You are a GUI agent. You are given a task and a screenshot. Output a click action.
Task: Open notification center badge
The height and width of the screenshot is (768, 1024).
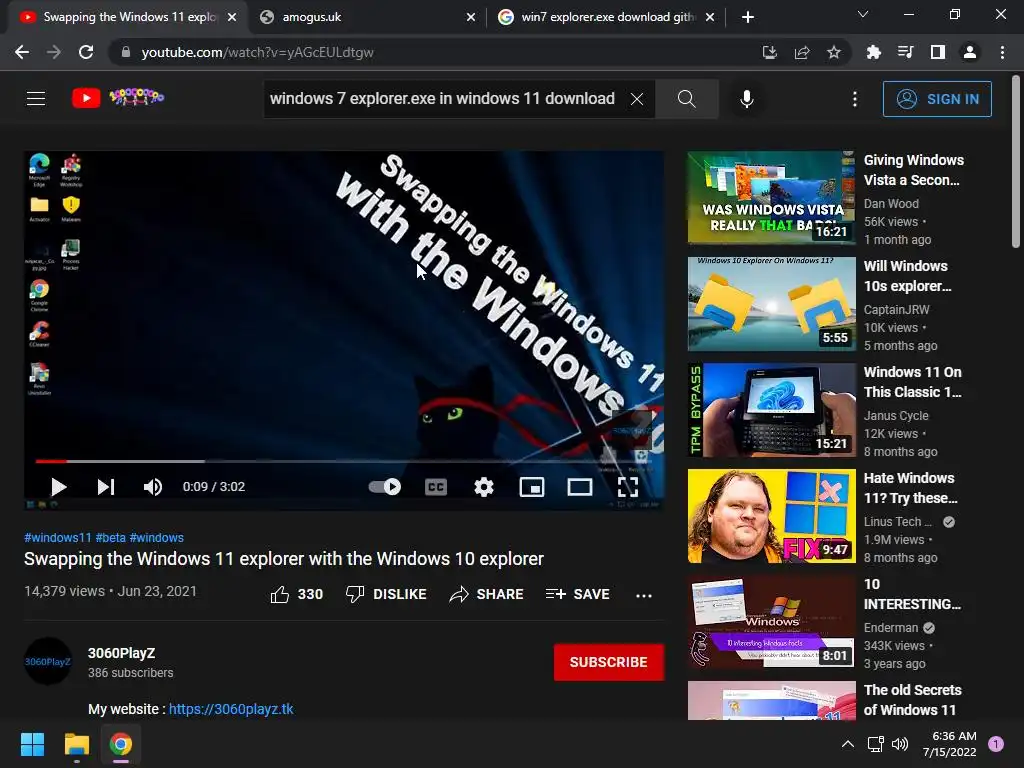[996, 744]
